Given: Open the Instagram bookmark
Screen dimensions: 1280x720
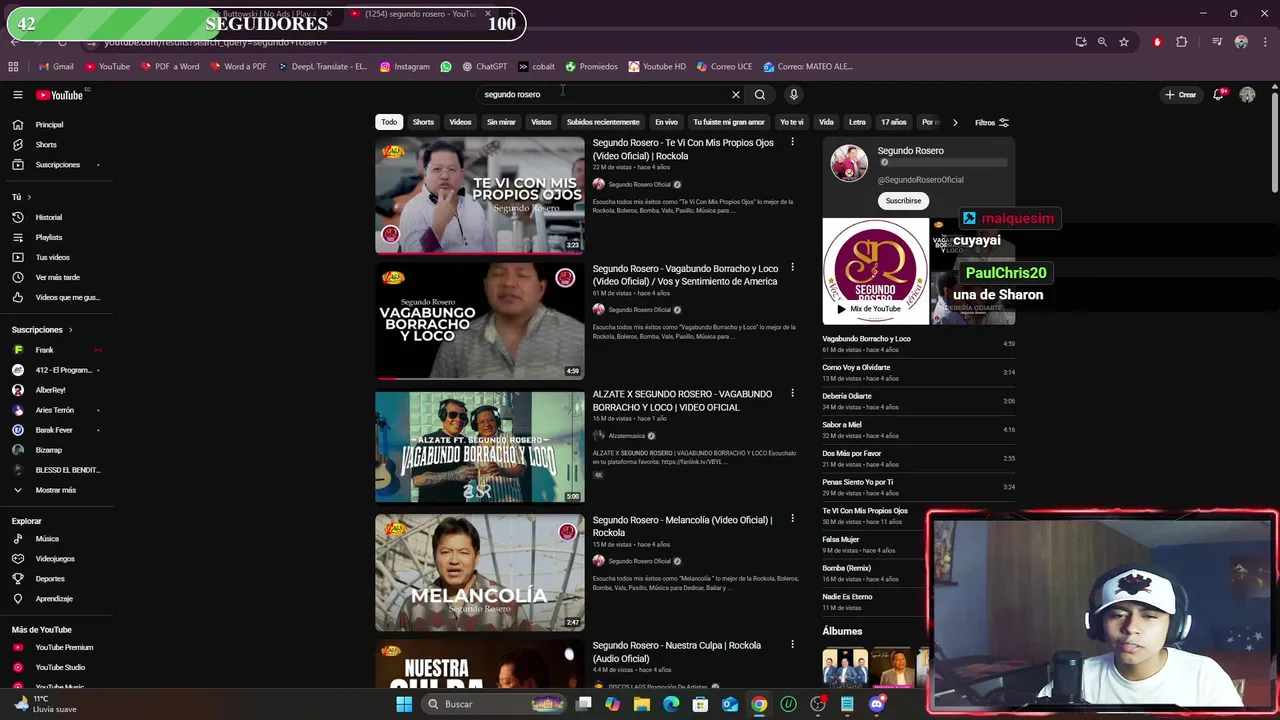Looking at the screenshot, I should coord(404,67).
